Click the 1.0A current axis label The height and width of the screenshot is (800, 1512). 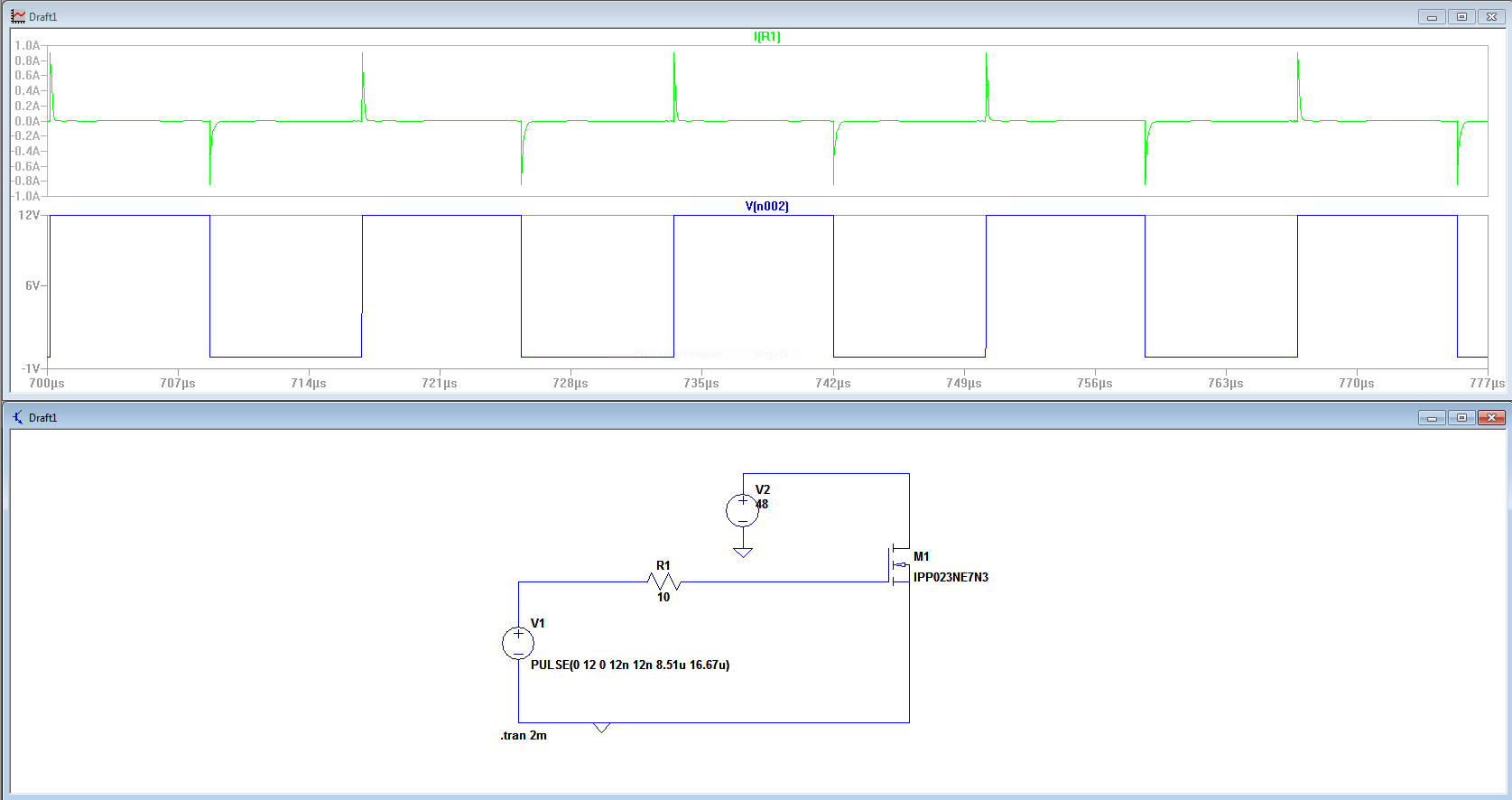[27, 46]
